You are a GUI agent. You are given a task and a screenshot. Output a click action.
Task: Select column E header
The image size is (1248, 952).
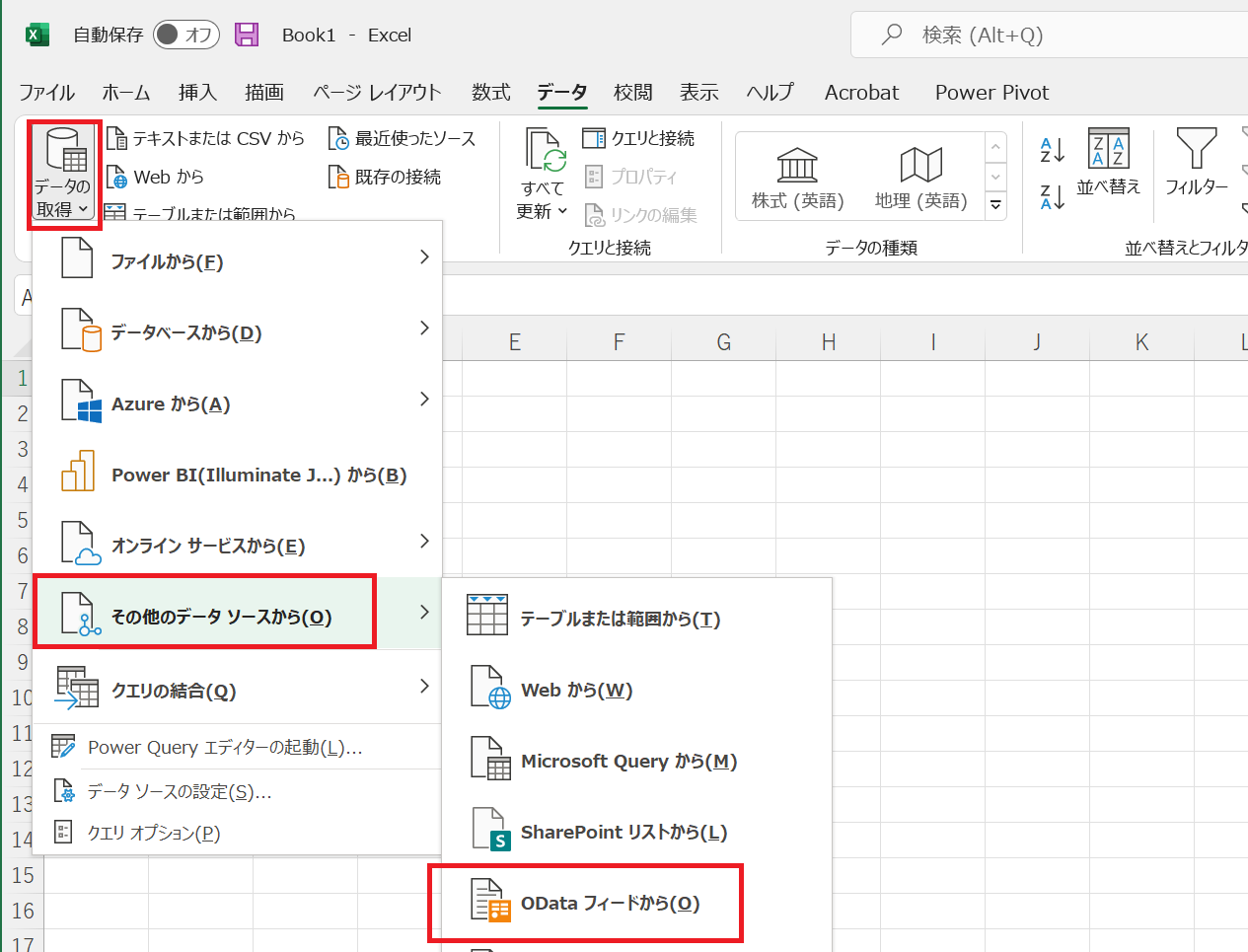coord(514,342)
